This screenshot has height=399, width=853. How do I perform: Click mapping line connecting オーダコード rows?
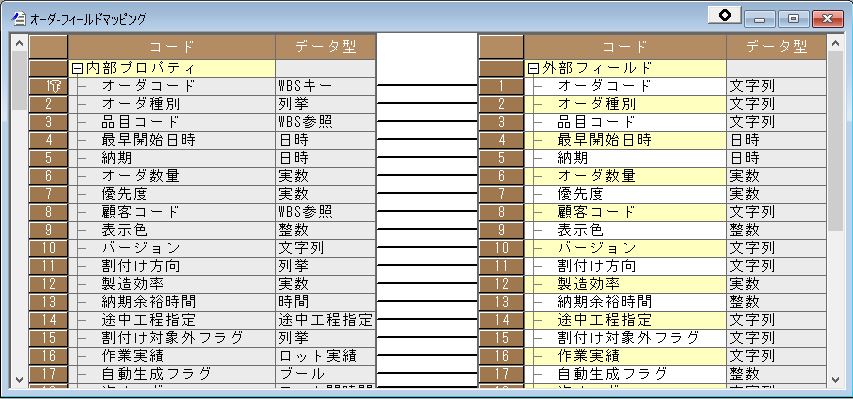coord(427,85)
